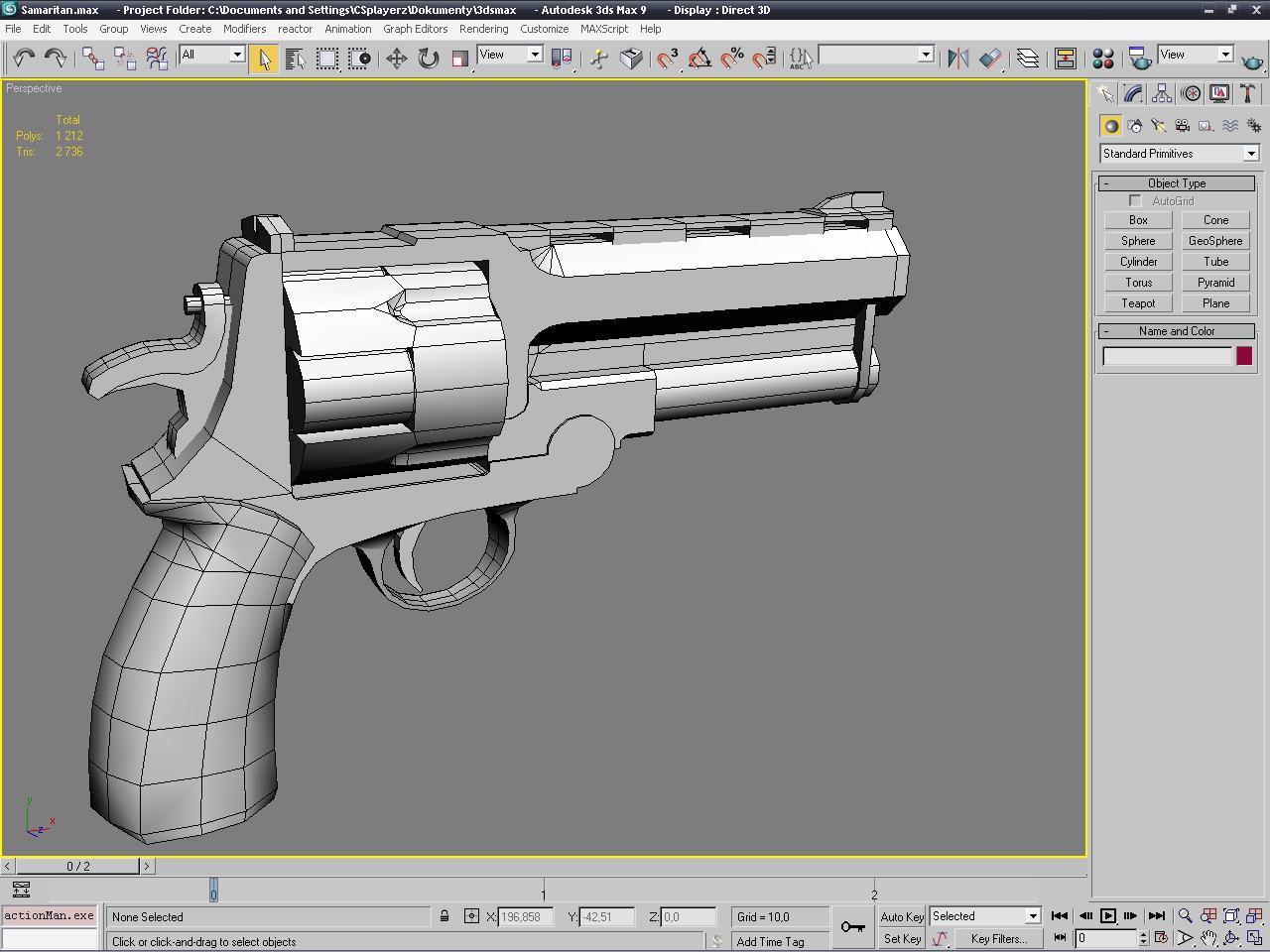Click the Plane primitive button
1270x952 pixels.
(x=1215, y=303)
